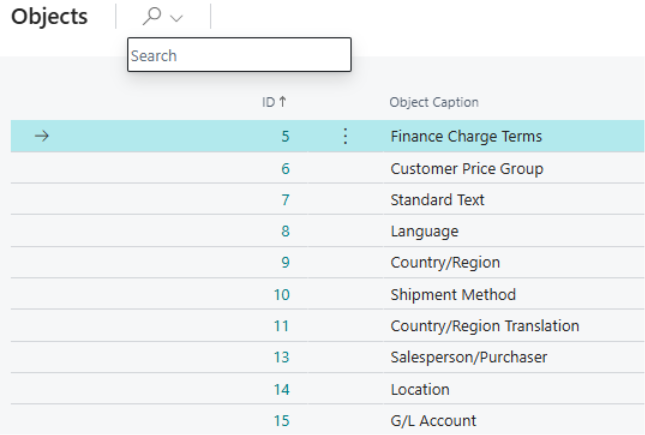Select the Customer Price Group caption cell
Screen dimensions: 645x435
click(466, 169)
